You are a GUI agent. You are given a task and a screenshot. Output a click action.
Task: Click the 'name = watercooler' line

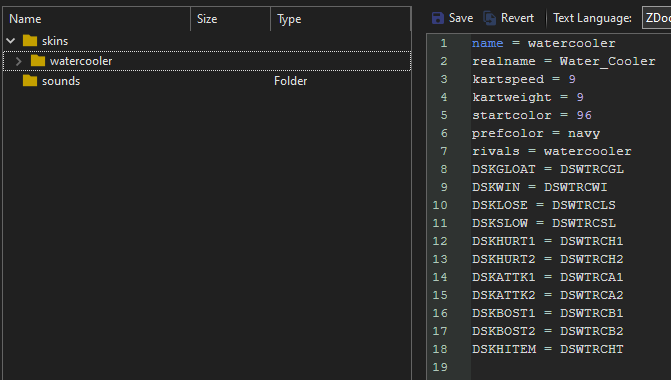pyautogui.click(x=543, y=43)
